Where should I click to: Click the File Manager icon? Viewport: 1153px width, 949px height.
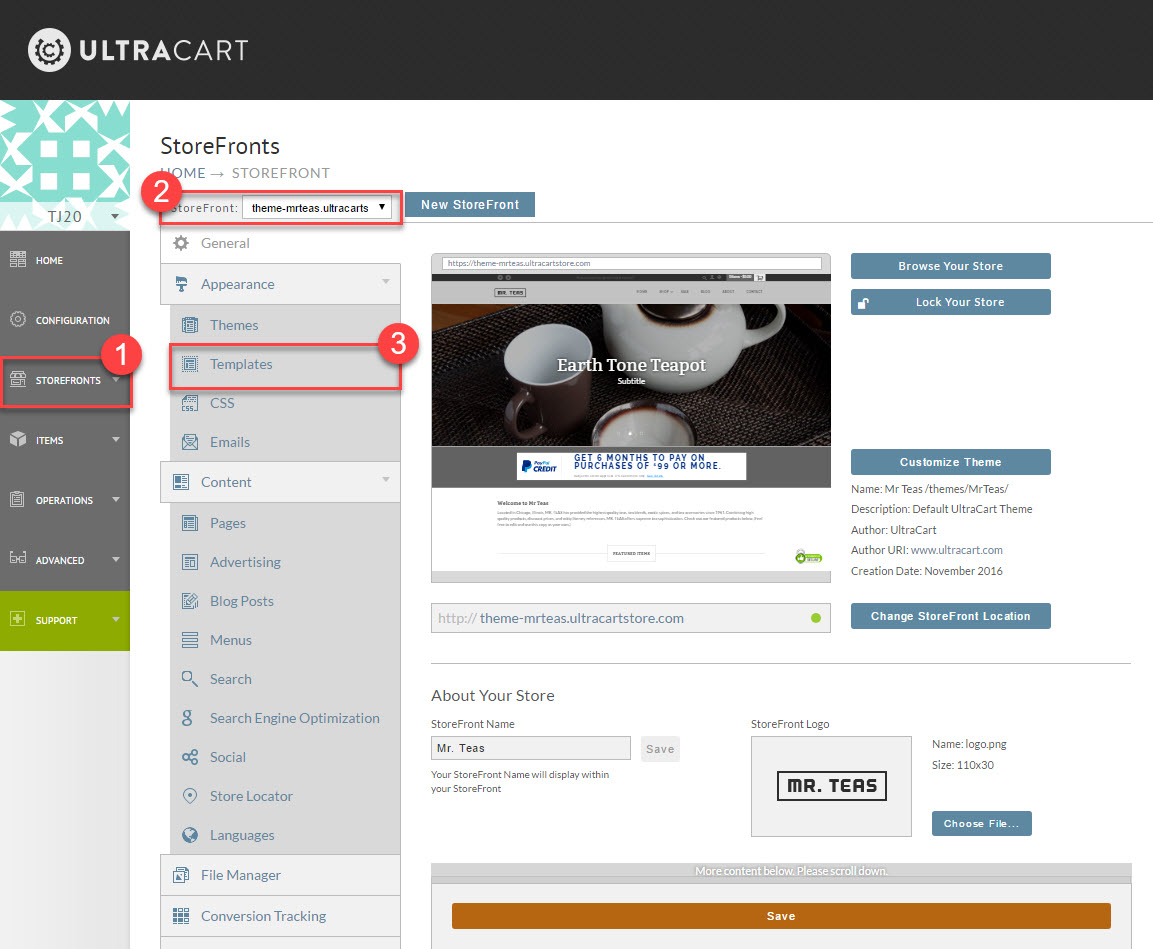(x=181, y=875)
